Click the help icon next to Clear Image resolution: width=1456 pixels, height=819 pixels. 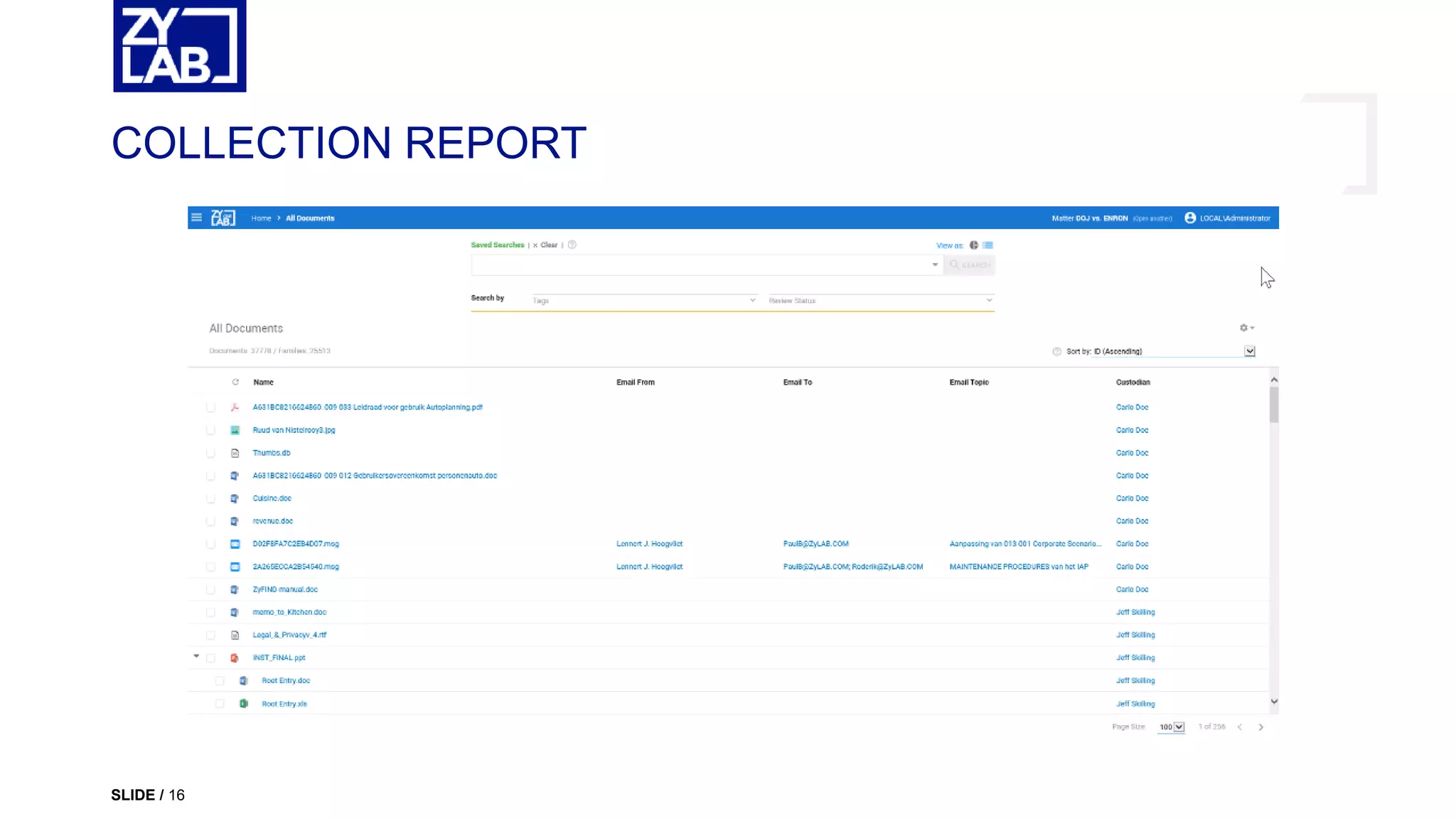572,245
